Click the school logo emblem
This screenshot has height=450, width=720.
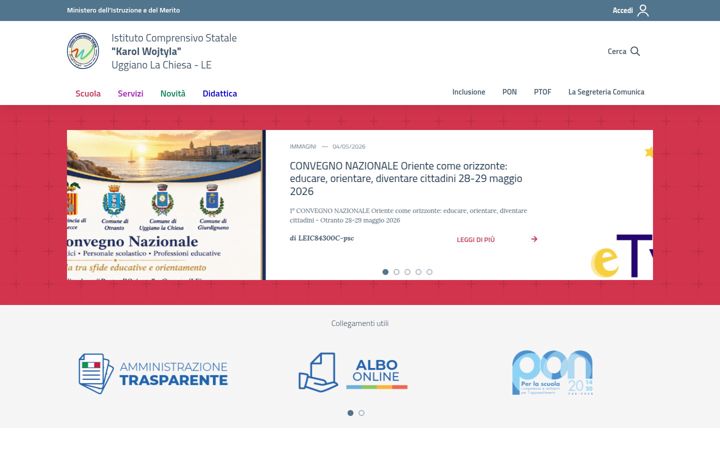pos(83,51)
